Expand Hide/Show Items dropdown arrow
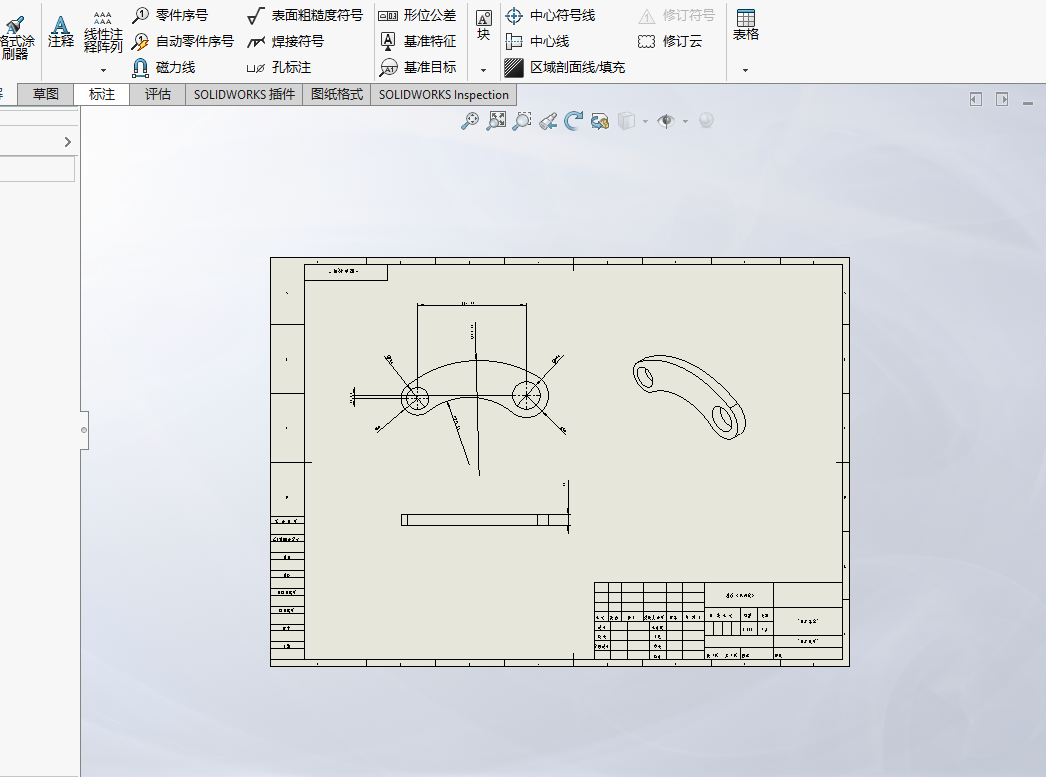This screenshot has height=777, width=1046. coord(685,121)
